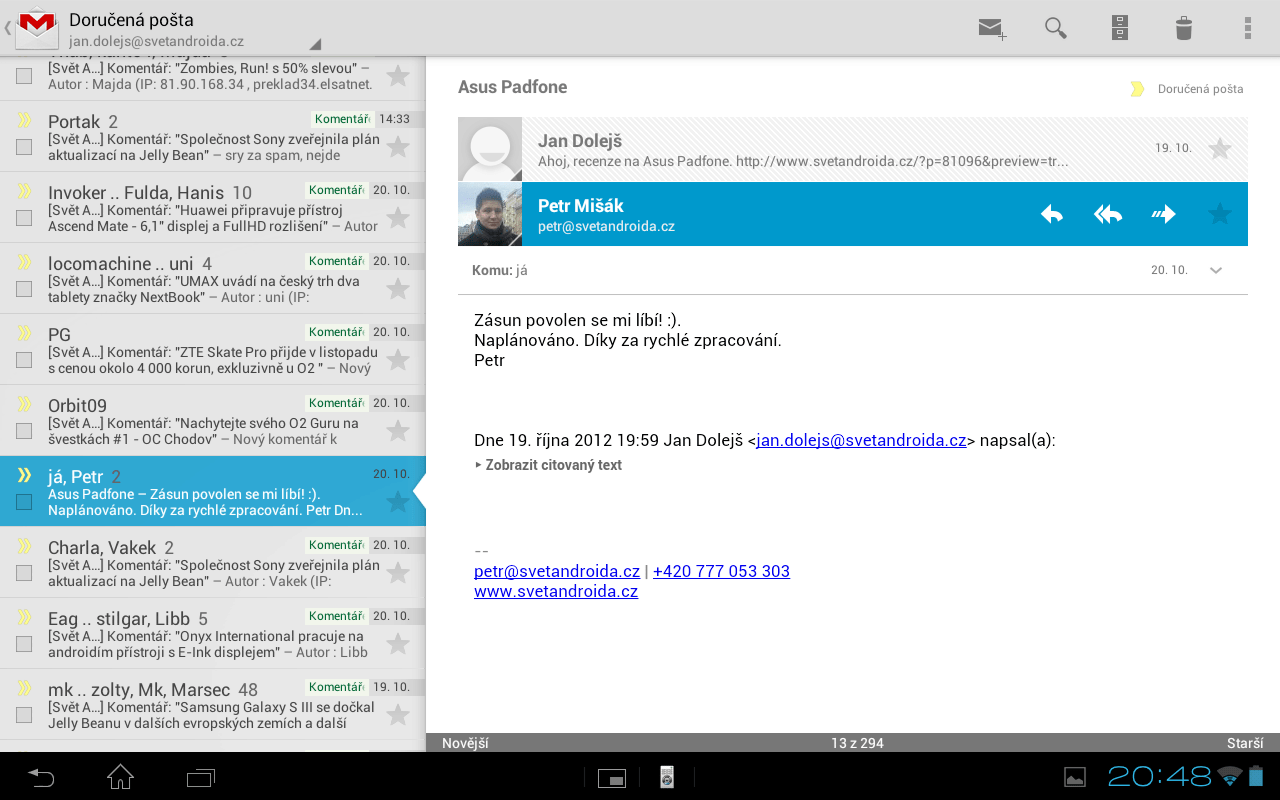Tap the battery status icon
The height and width of the screenshot is (800, 1280).
1256,776
